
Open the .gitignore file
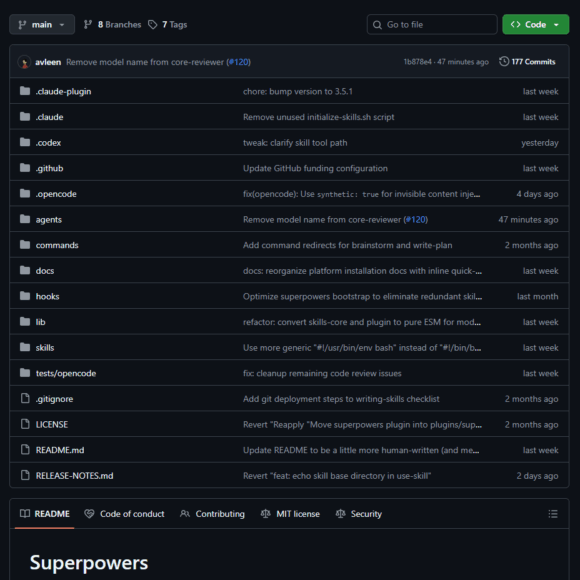coord(54,399)
